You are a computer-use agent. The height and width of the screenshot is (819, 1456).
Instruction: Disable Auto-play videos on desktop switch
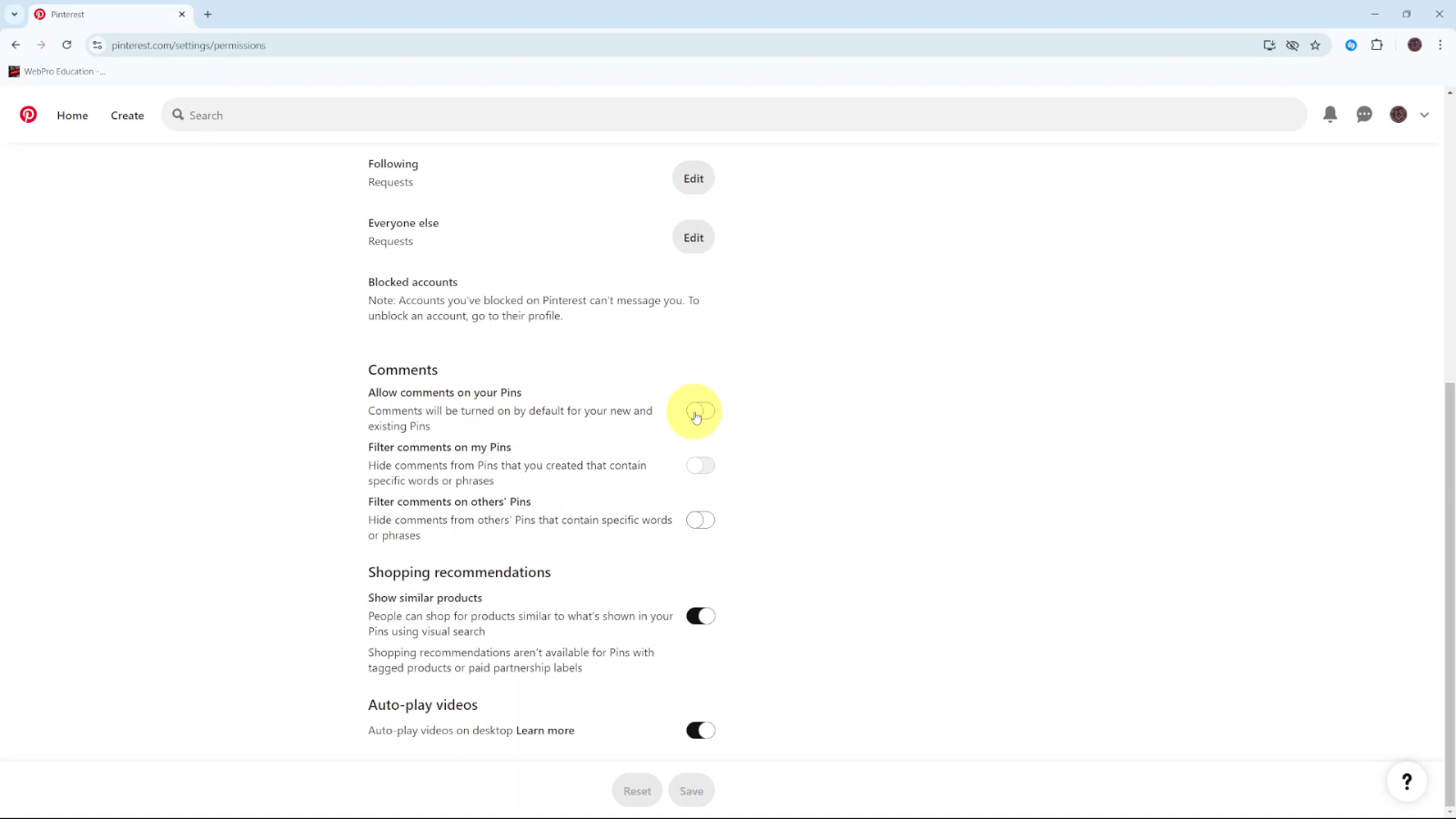pos(701,730)
